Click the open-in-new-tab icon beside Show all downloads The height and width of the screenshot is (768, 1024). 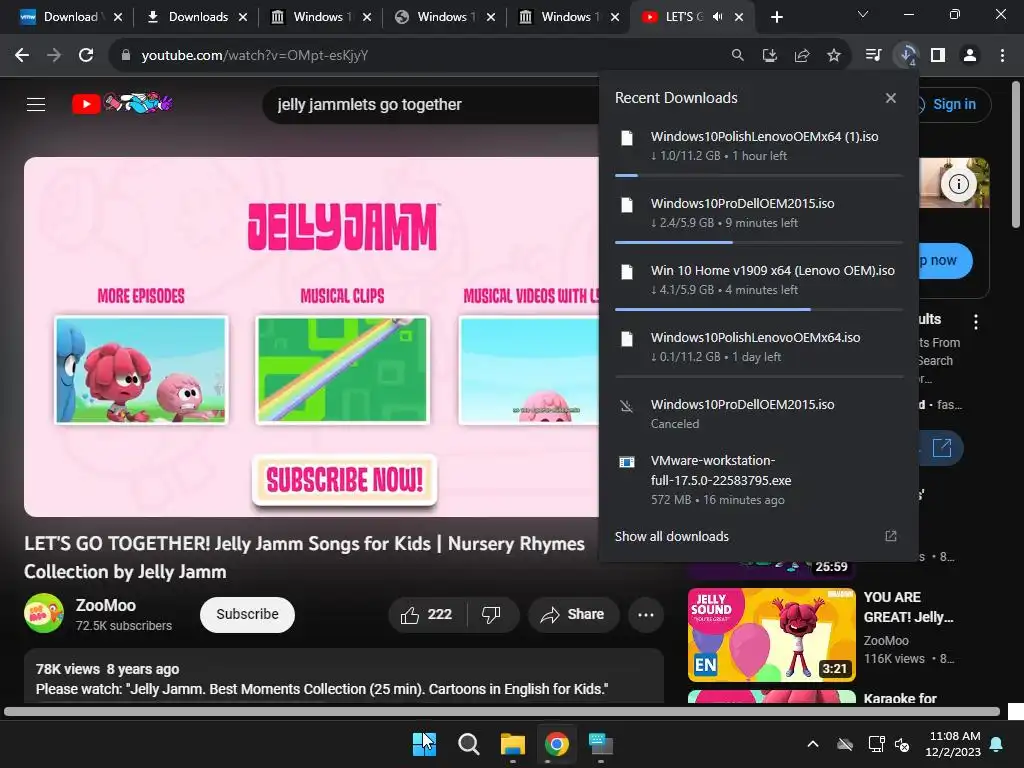click(x=890, y=536)
